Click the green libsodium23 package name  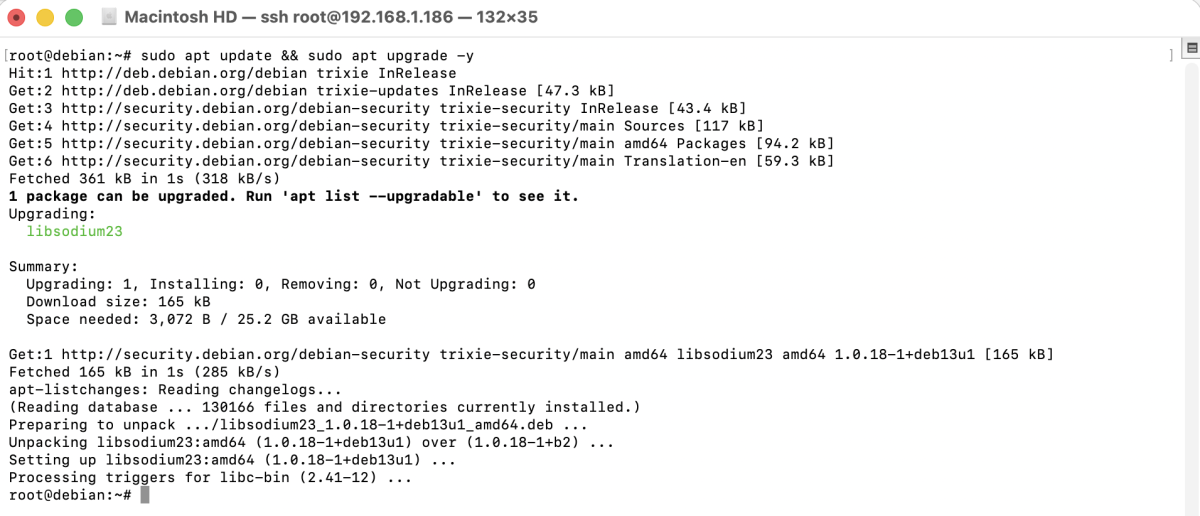(74, 231)
